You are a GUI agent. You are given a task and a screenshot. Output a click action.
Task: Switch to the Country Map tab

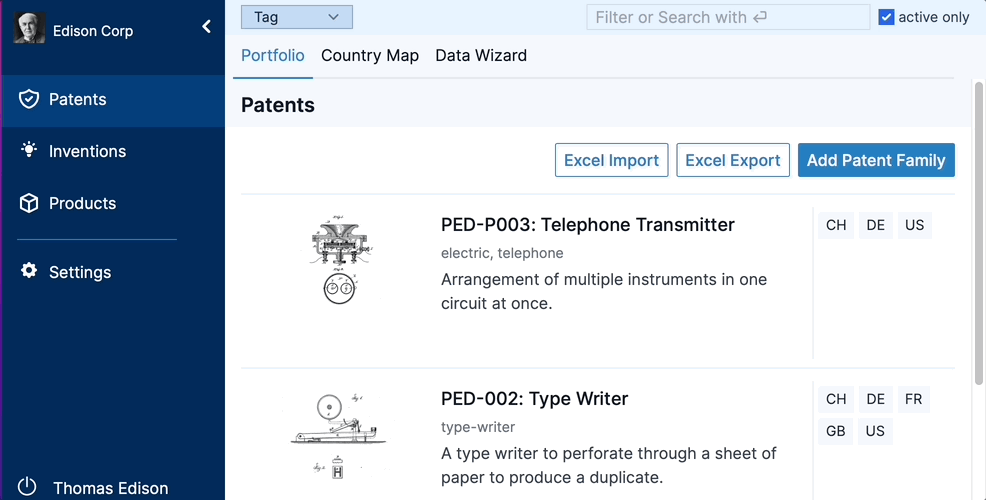pos(370,56)
